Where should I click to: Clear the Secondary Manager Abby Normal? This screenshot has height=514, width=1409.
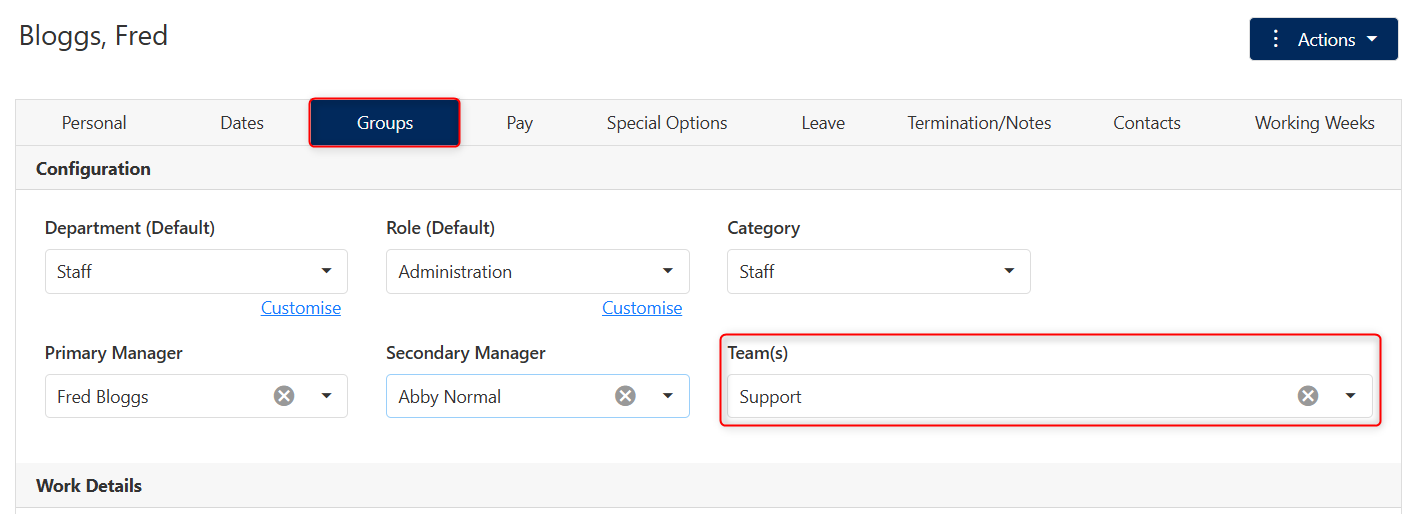pos(625,396)
